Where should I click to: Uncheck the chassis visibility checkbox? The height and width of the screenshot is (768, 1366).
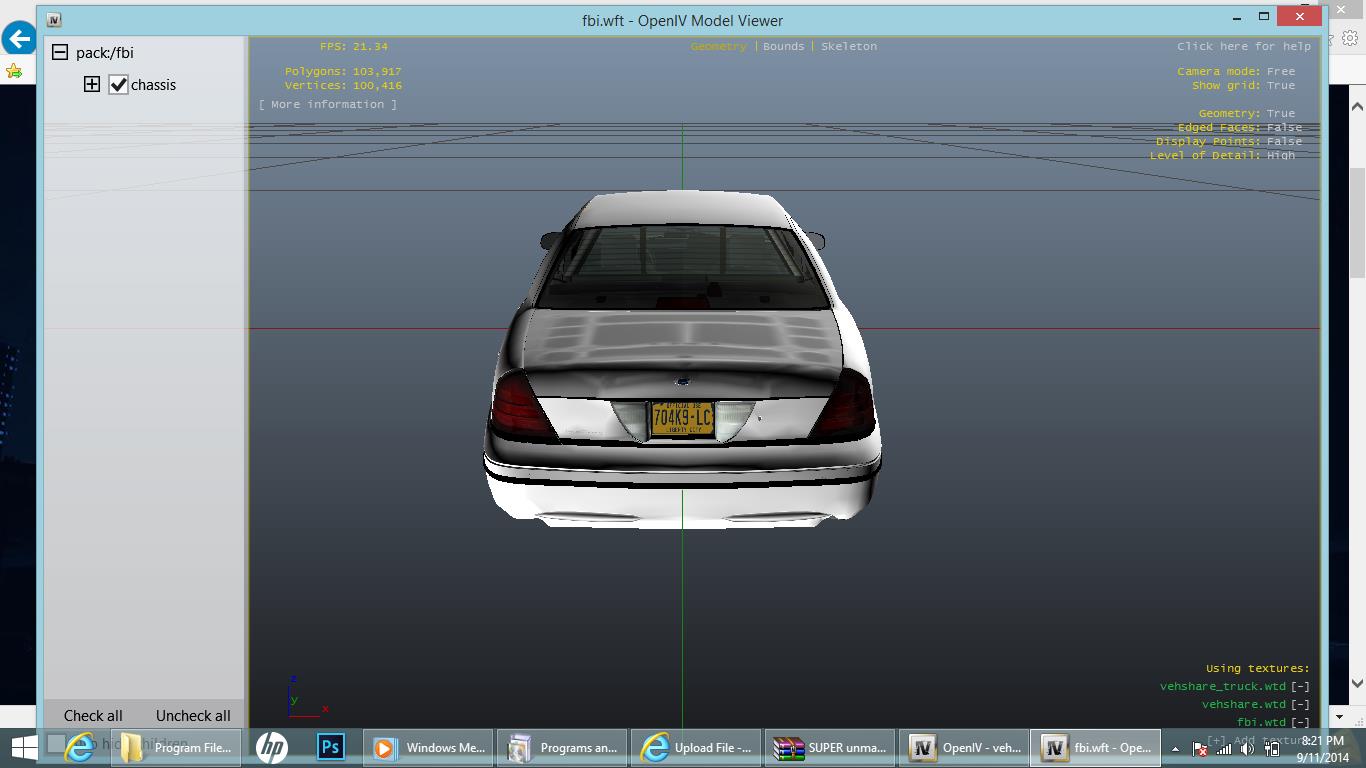coord(118,85)
